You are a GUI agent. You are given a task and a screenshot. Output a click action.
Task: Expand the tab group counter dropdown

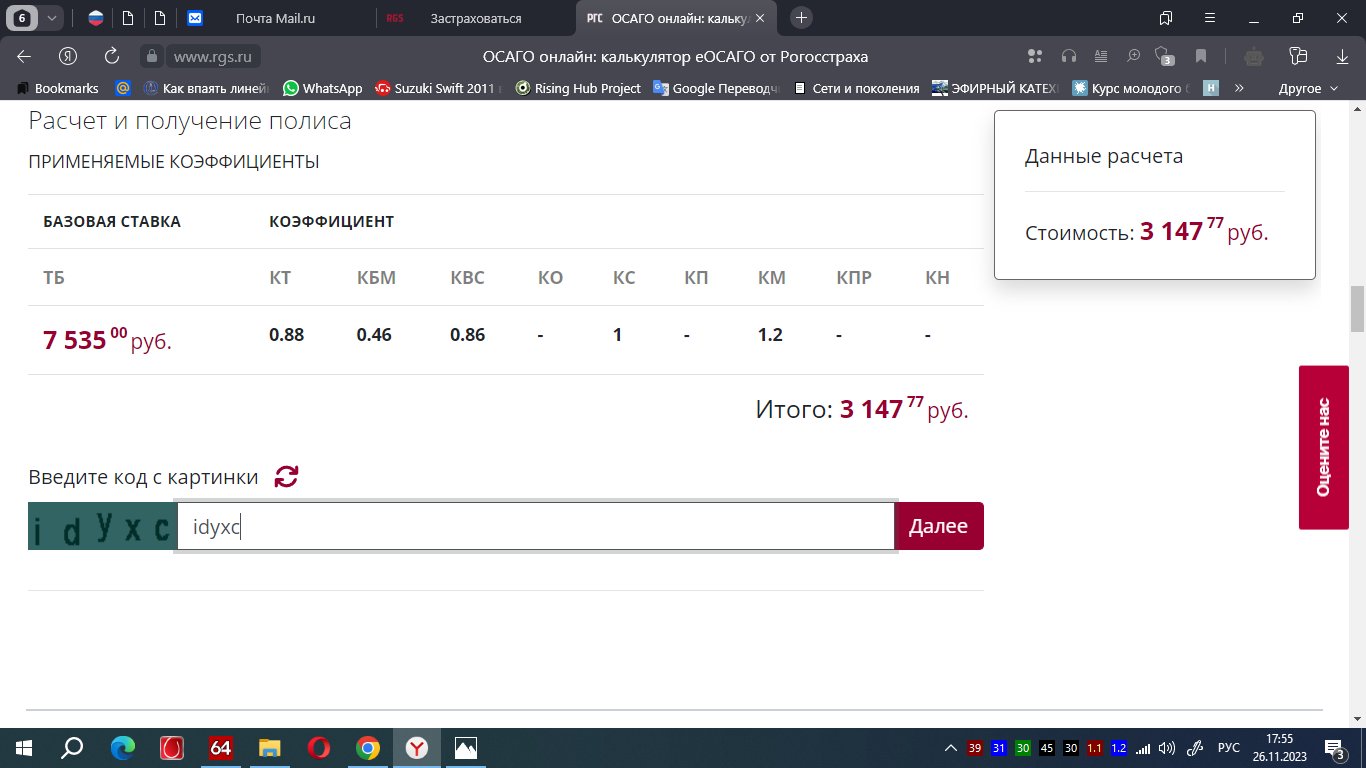pos(52,18)
